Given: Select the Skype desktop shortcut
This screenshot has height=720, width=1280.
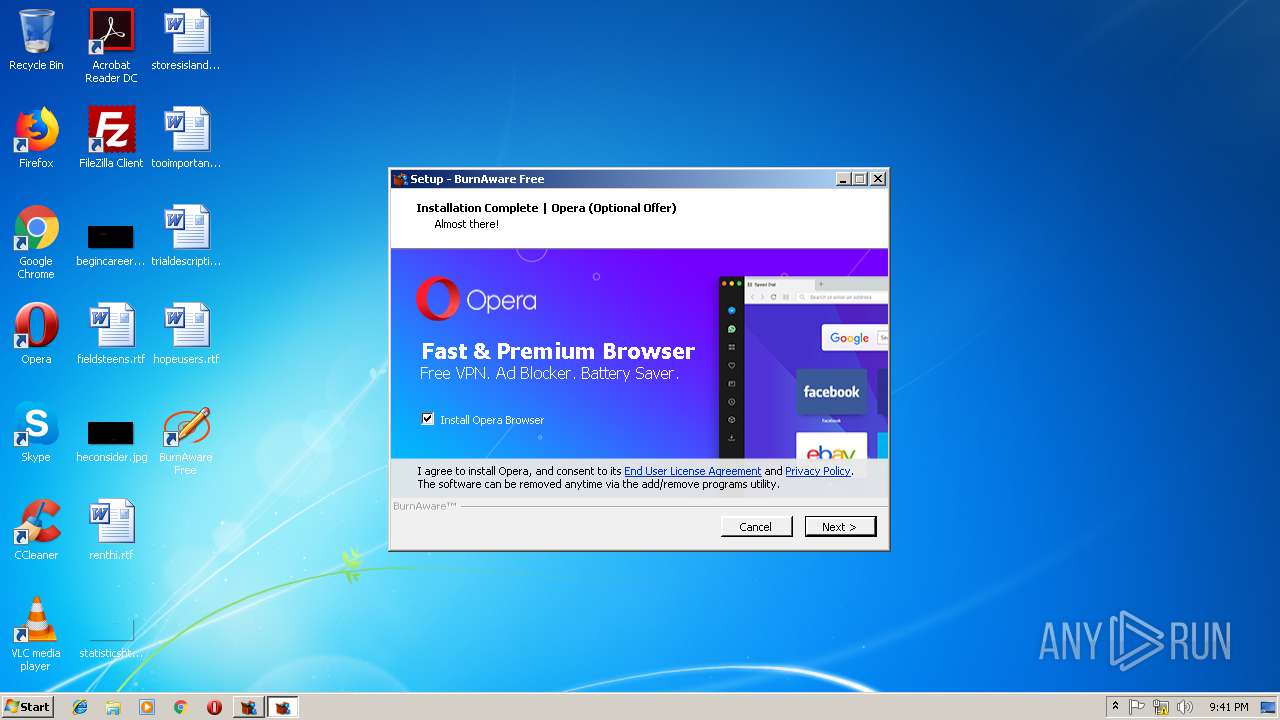Looking at the screenshot, I should (x=36, y=432).
